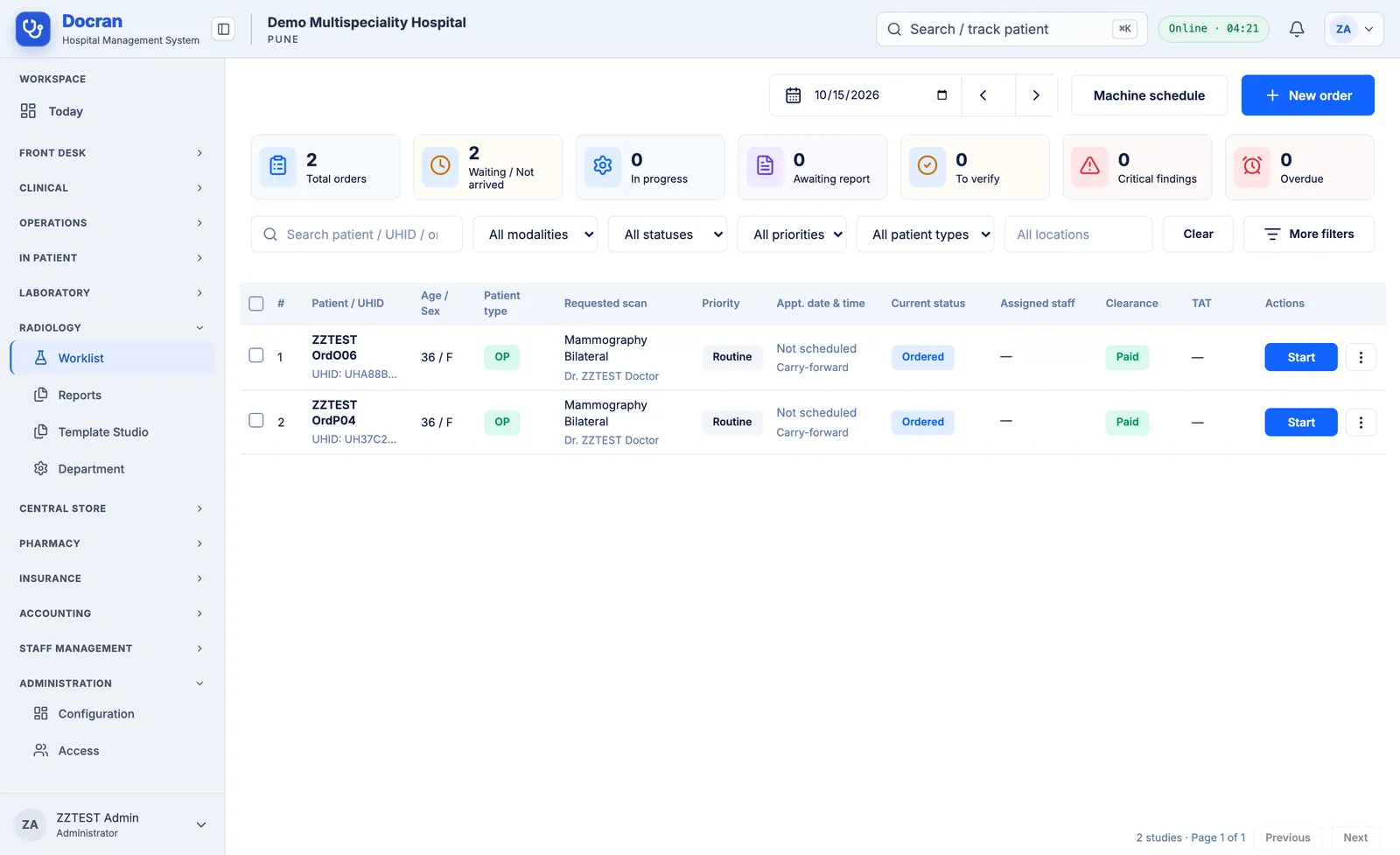Open the first row's three-dot actions menu
The height and width of the screenshot is (855, 1400).
(1361, 357)
